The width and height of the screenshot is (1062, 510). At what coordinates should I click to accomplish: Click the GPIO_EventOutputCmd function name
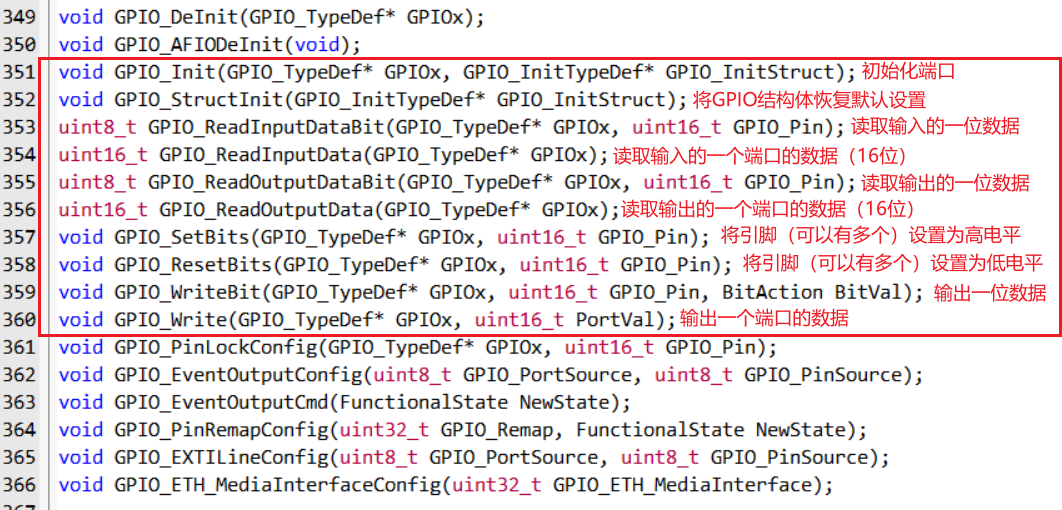coord(221,402)
